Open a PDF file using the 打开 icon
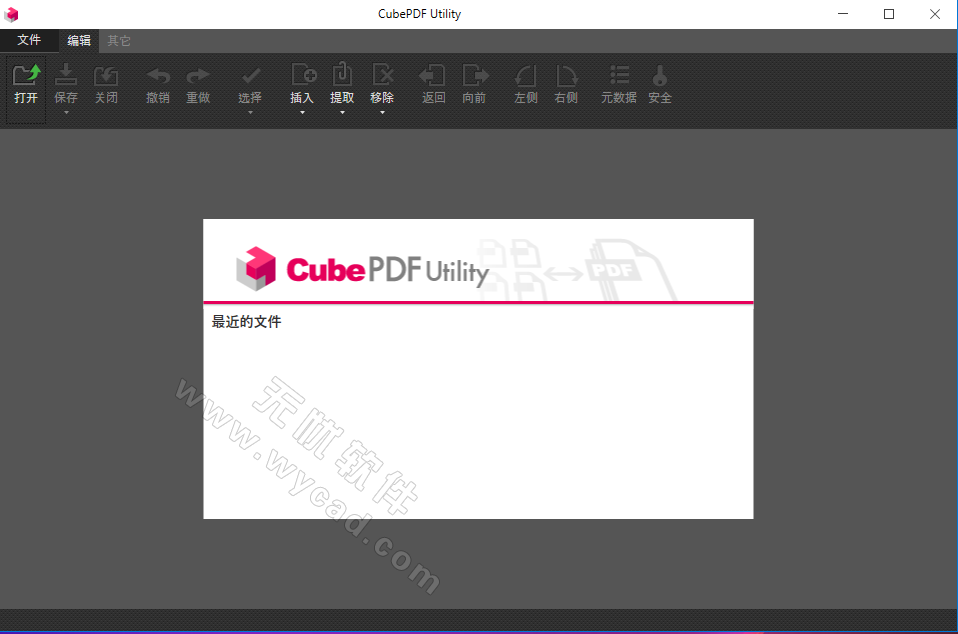 coord(25,80)
